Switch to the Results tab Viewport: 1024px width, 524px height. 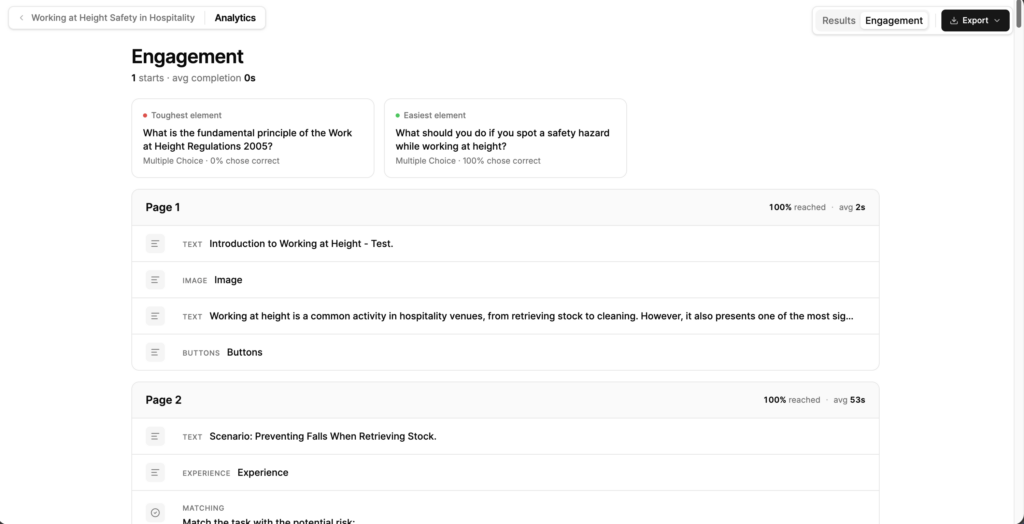(x=839, y=20)
